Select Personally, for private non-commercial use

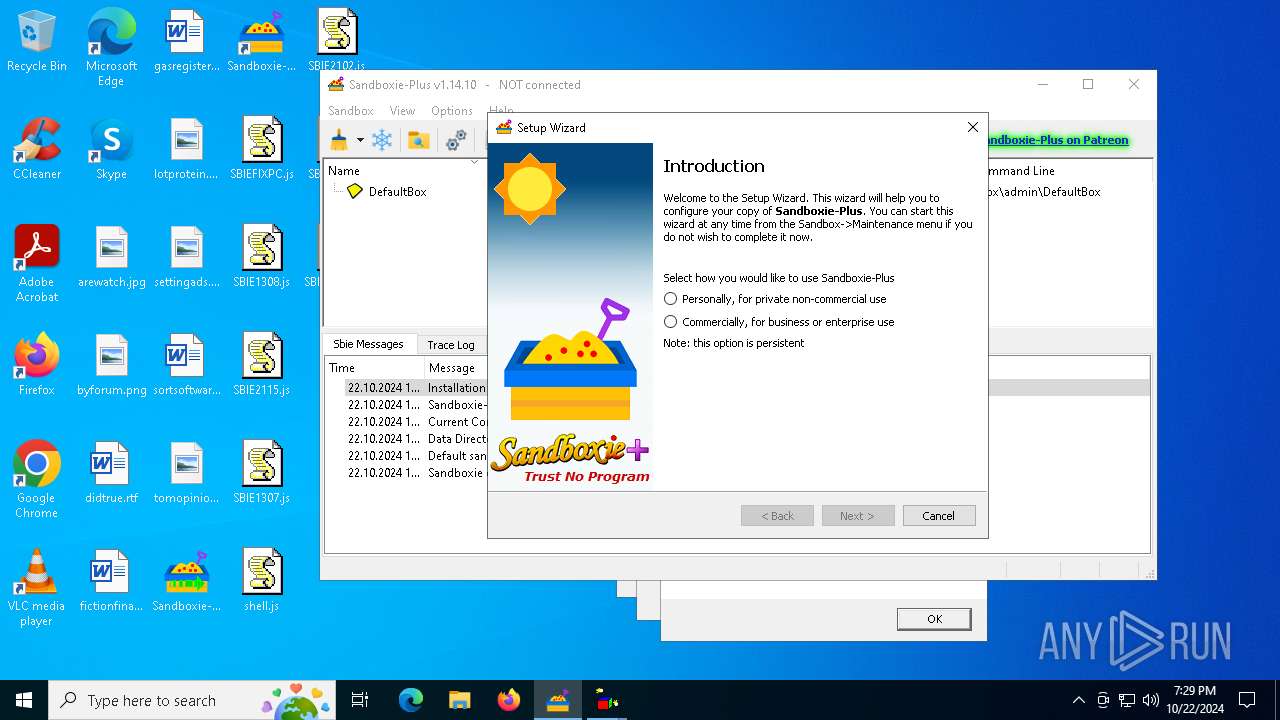(x=775, y=299)
